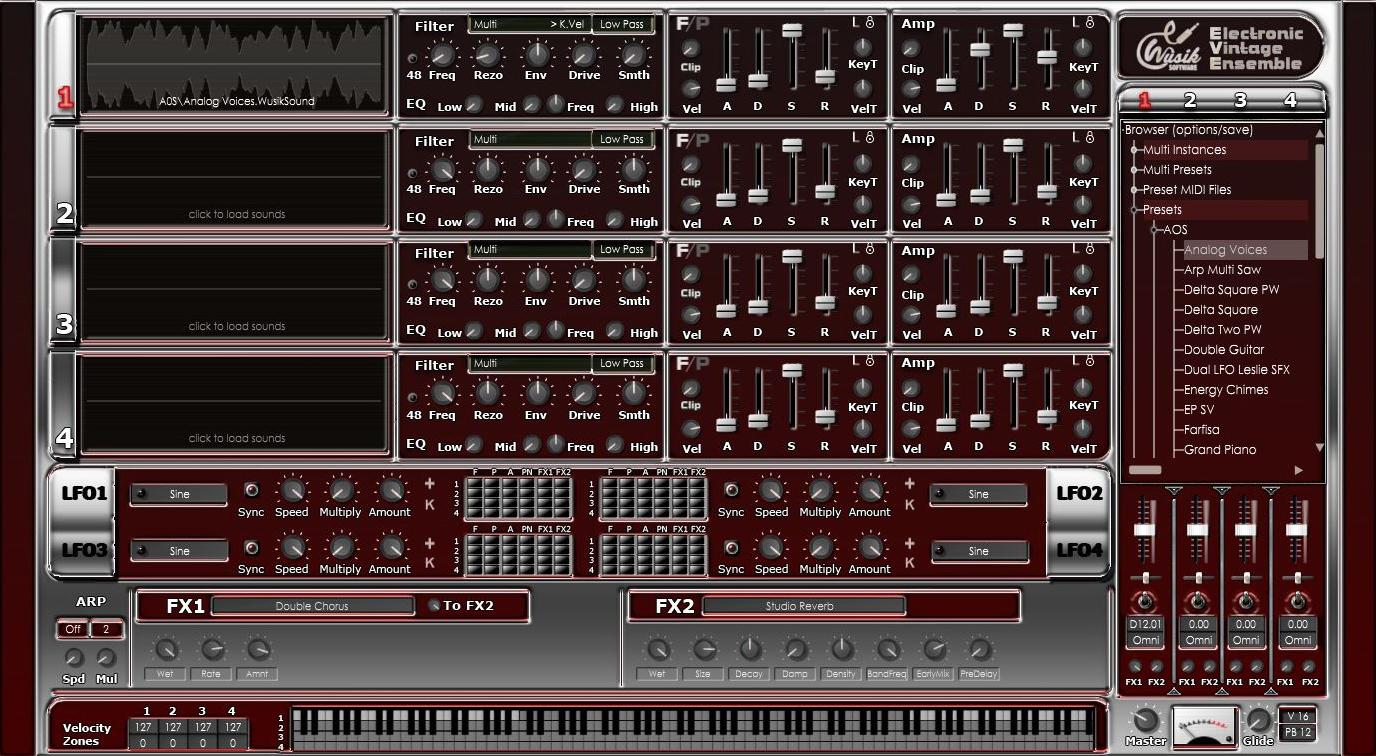Click the Glide knob

(x=1258, y=719)
